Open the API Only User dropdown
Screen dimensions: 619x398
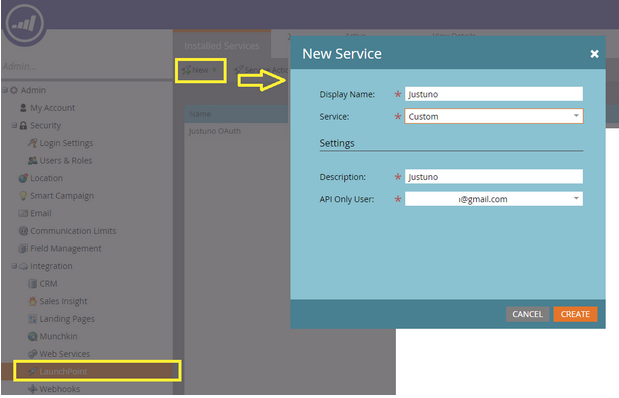576,199
